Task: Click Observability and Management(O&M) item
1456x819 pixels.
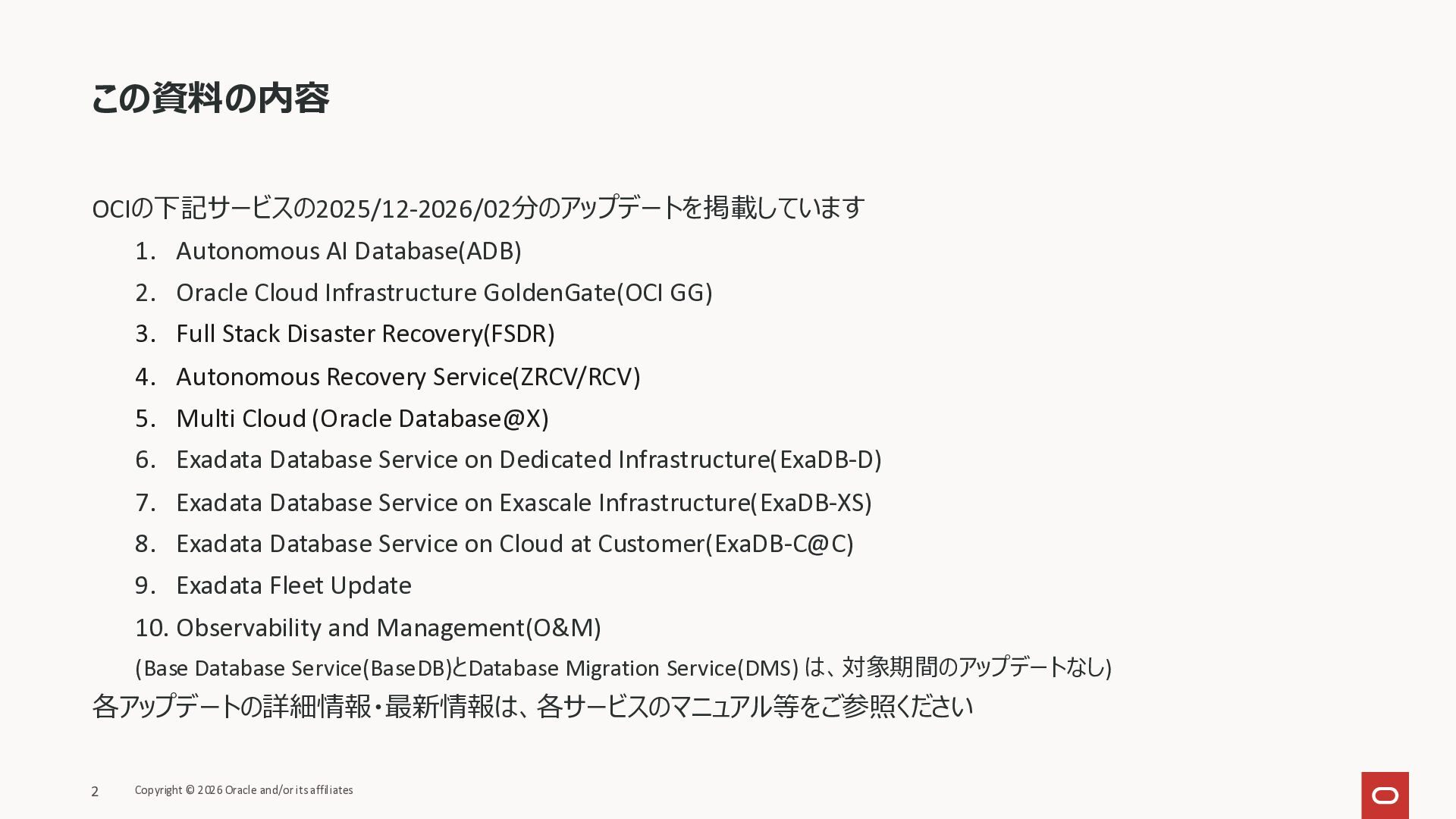Action: click(x=388, y=628)
